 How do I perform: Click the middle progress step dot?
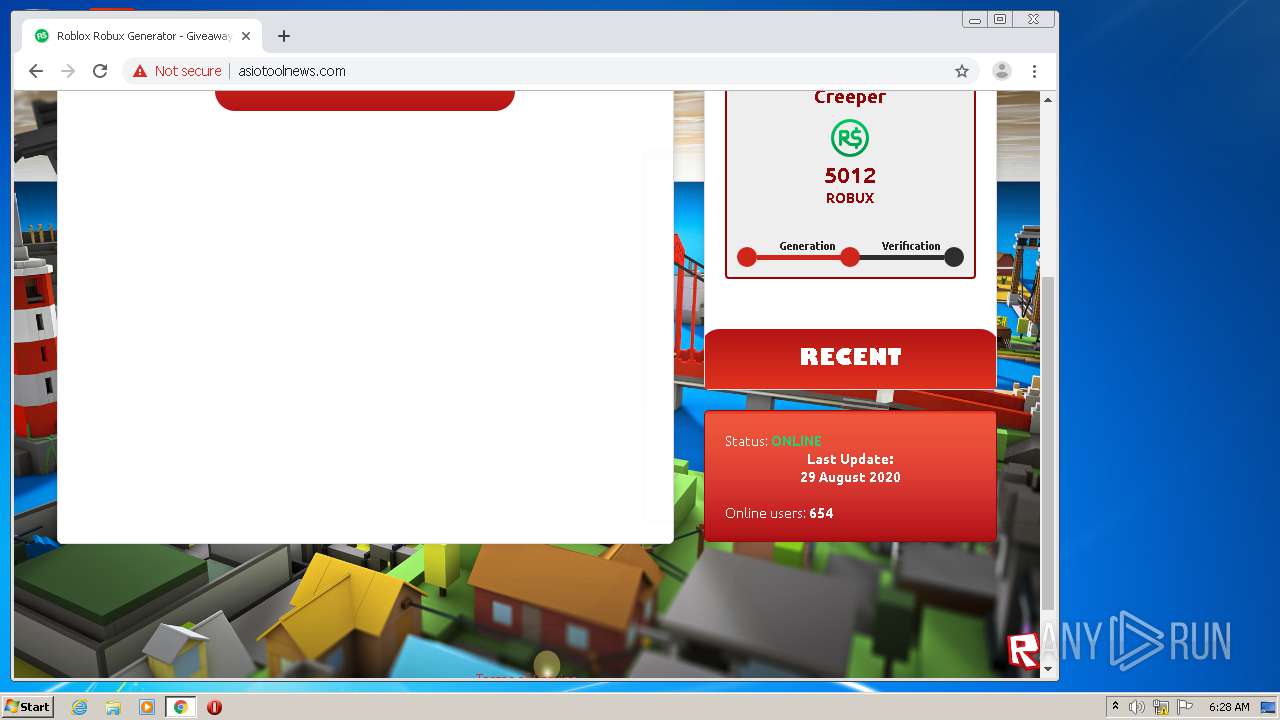coord(850,257)
